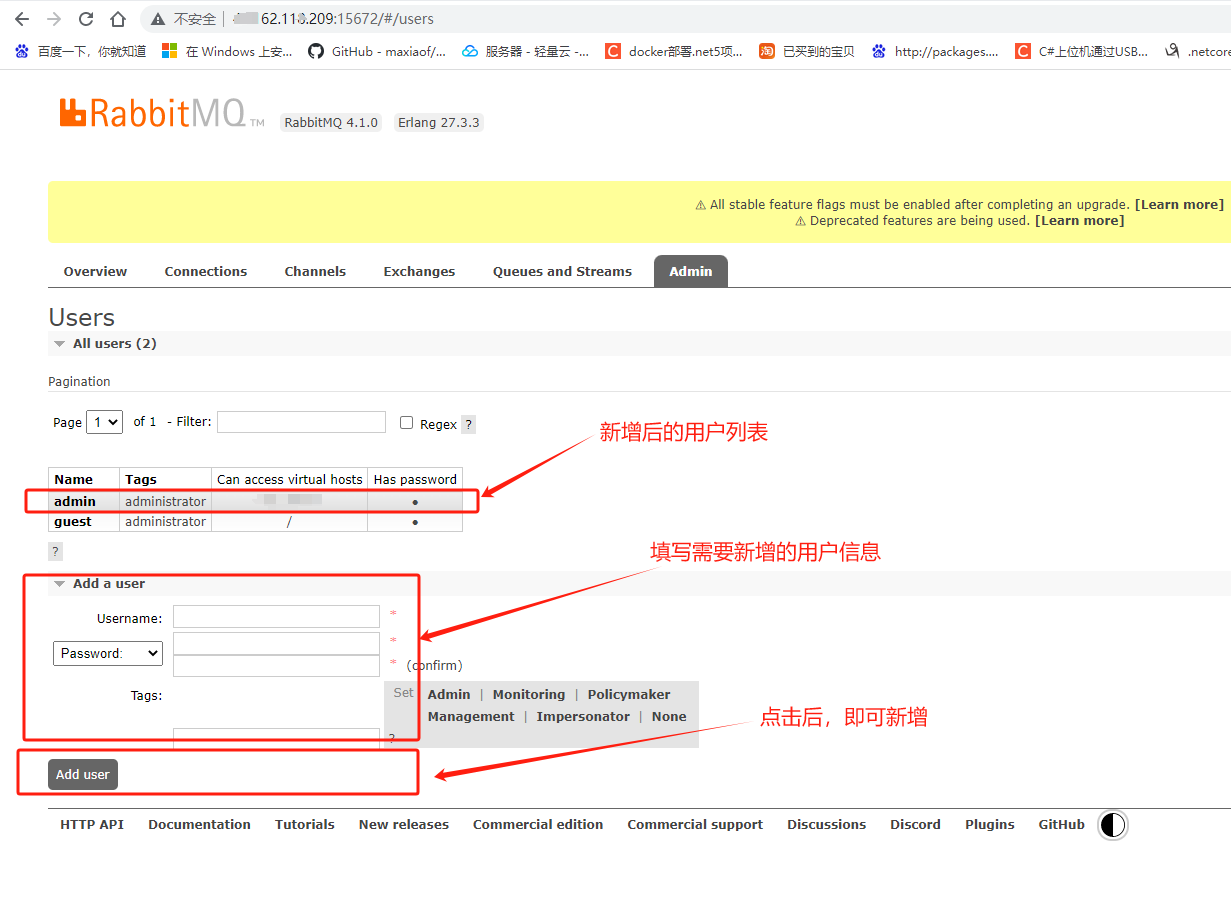Open the Plugins footer link
1231x923 pixels.
point(990,824)
